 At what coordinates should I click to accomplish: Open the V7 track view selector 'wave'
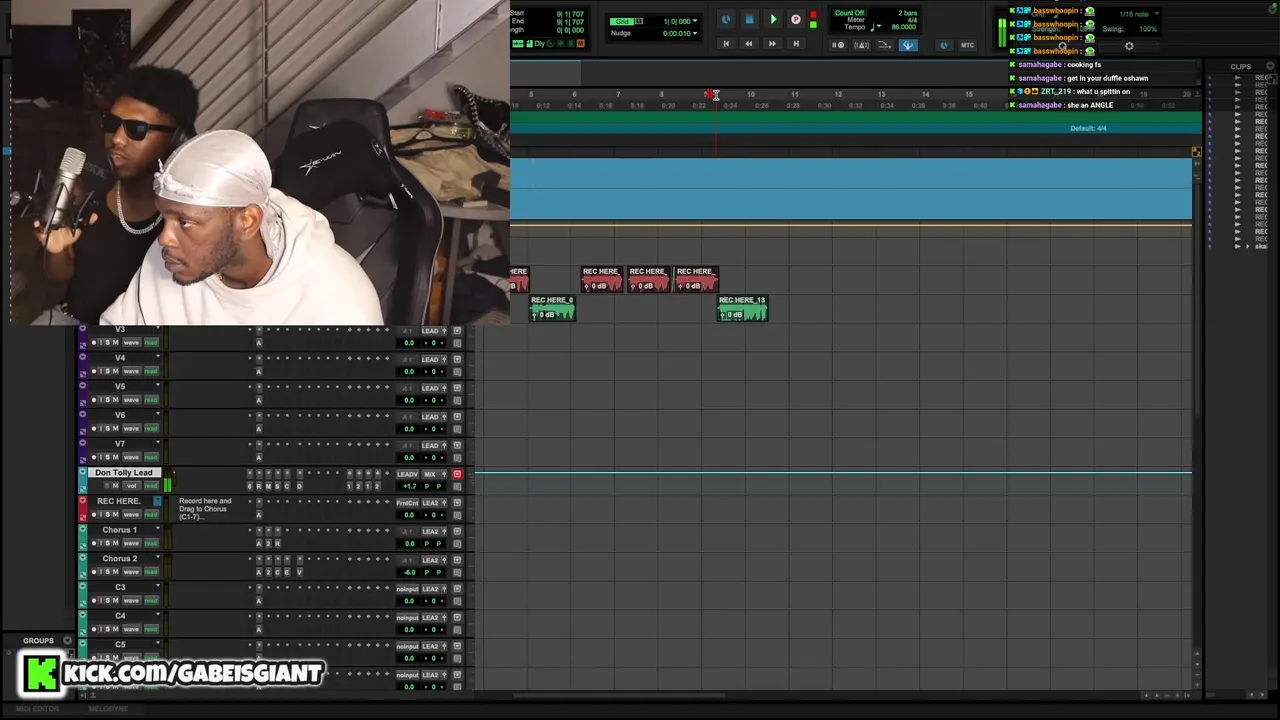coord(131,457)
